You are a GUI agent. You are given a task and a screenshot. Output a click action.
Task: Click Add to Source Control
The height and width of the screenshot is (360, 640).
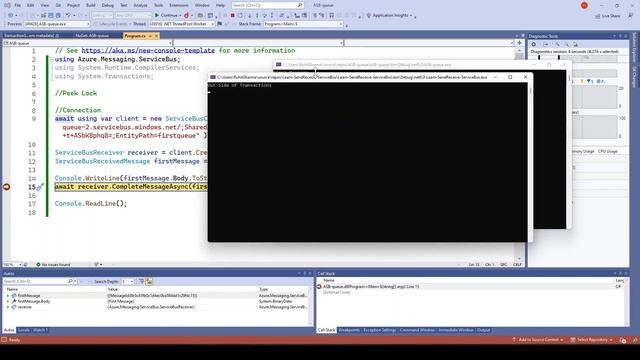pyautogui.click(x=538, y=340)
